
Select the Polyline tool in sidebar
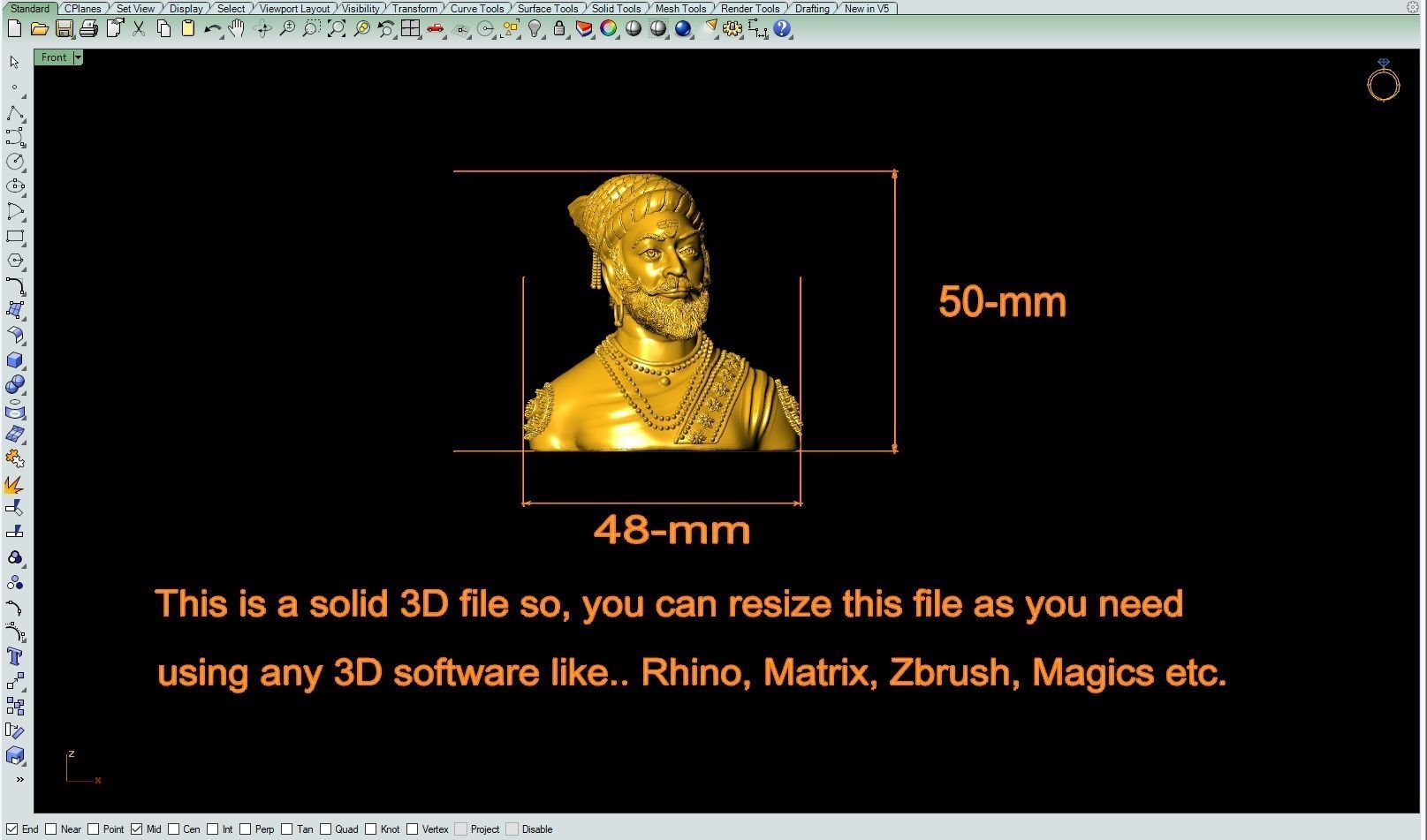pyautogui.click(x=15, y=112)
